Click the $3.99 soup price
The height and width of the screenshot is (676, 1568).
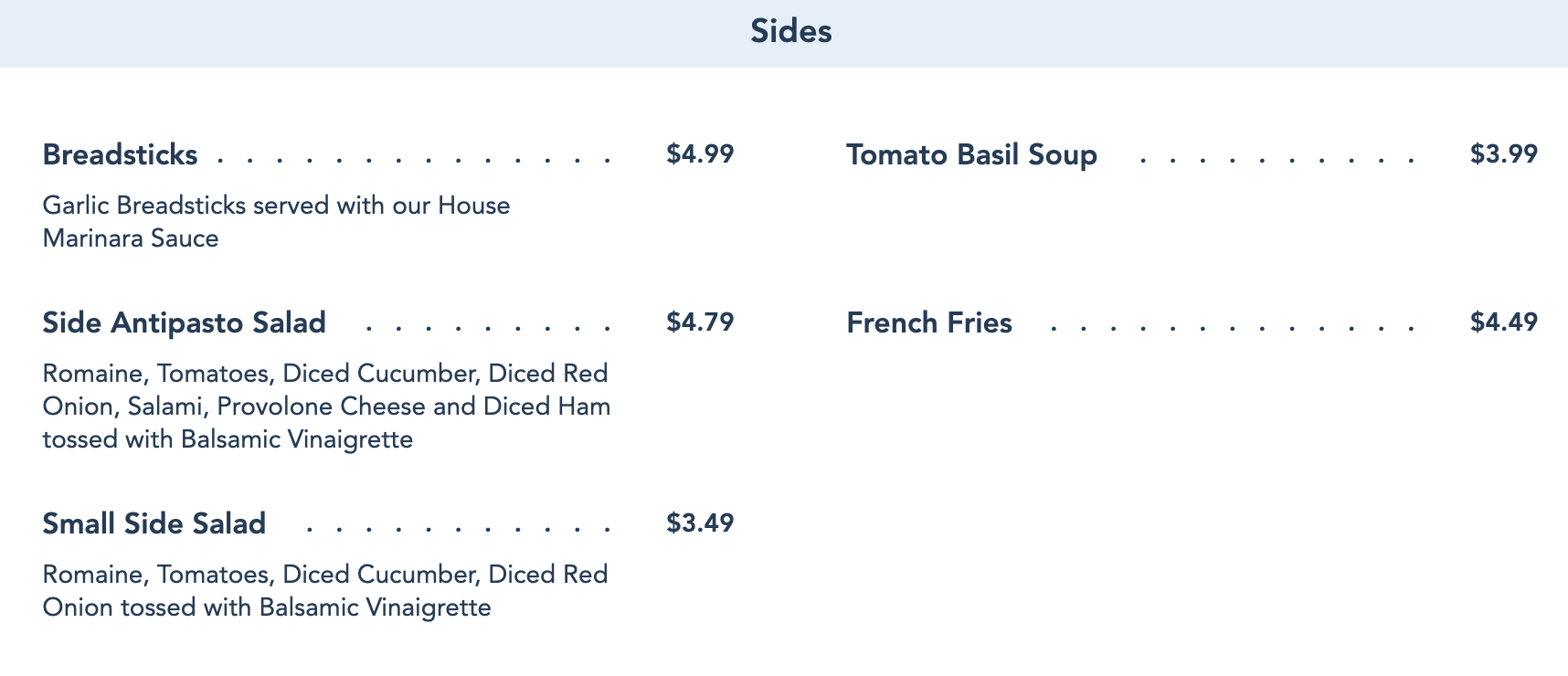point(1503,153)
